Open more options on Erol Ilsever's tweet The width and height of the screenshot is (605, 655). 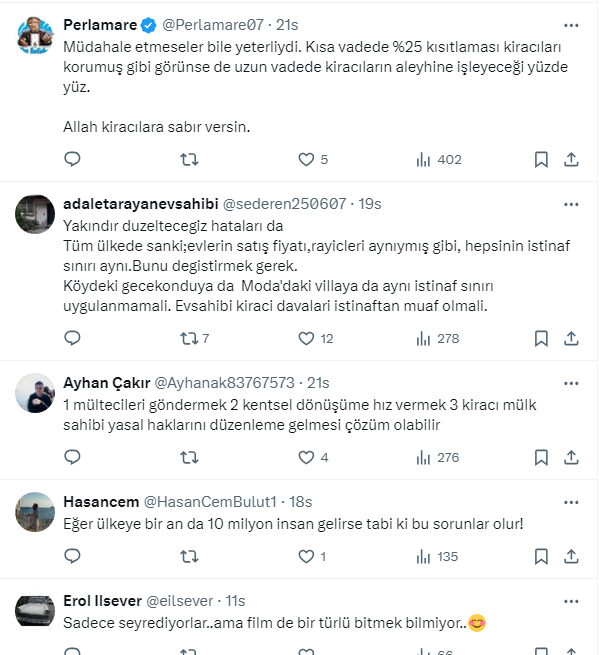click(x=571, y=601)
